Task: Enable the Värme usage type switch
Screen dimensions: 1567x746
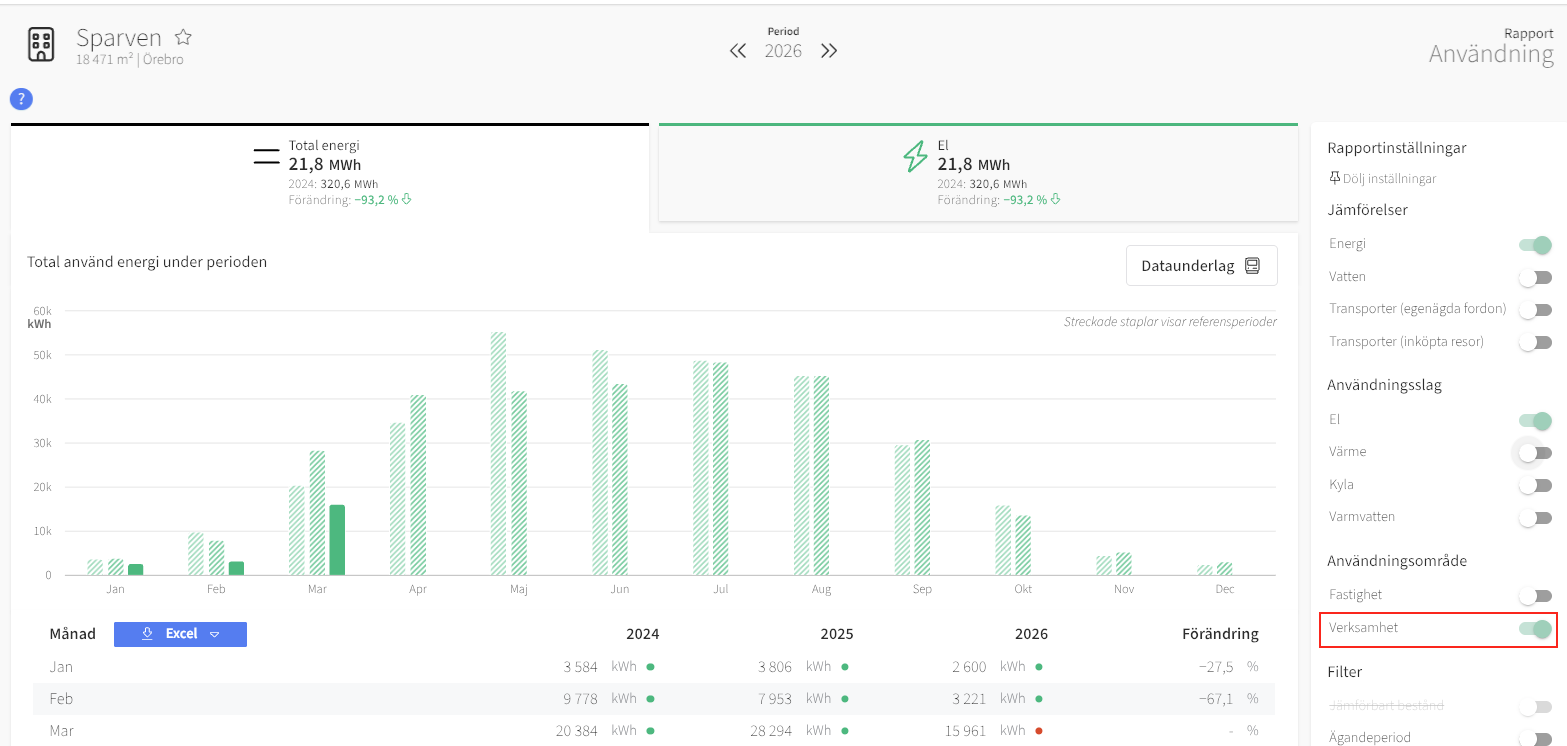Action: (x=1535, y=453)
